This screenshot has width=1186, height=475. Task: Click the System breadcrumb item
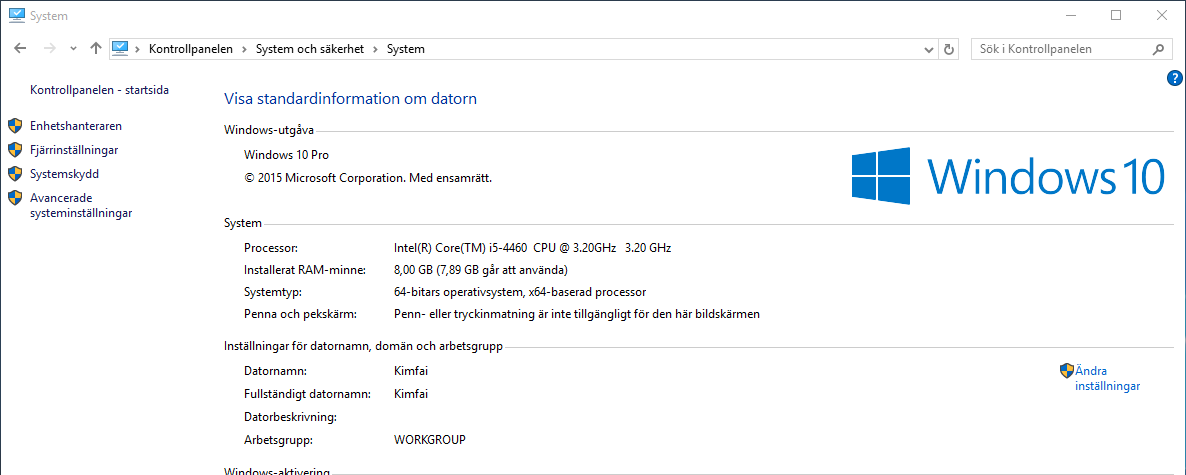(406, 49)
